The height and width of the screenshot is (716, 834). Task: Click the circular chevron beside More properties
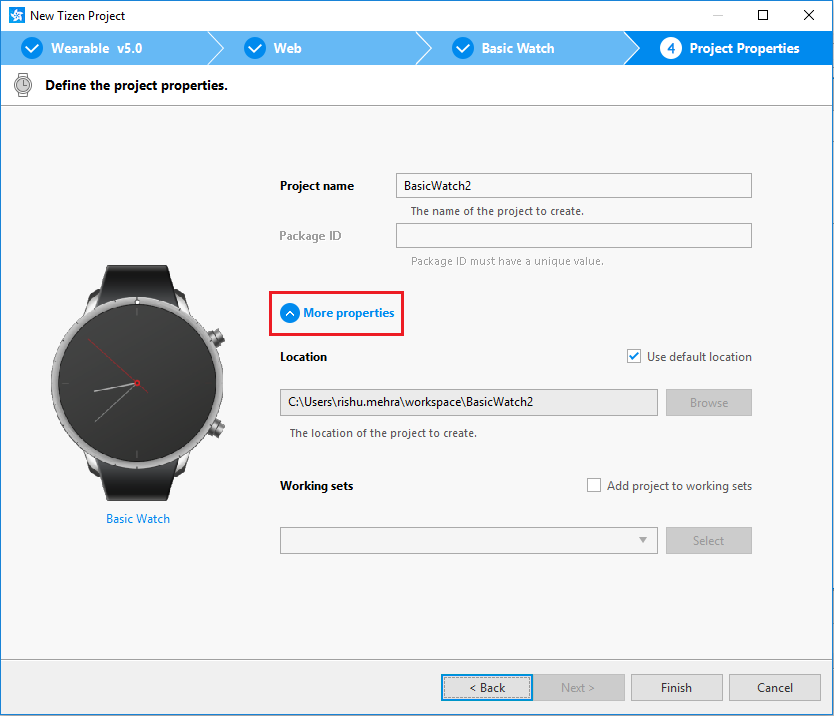pyautogui.click(x=290, y=313)
